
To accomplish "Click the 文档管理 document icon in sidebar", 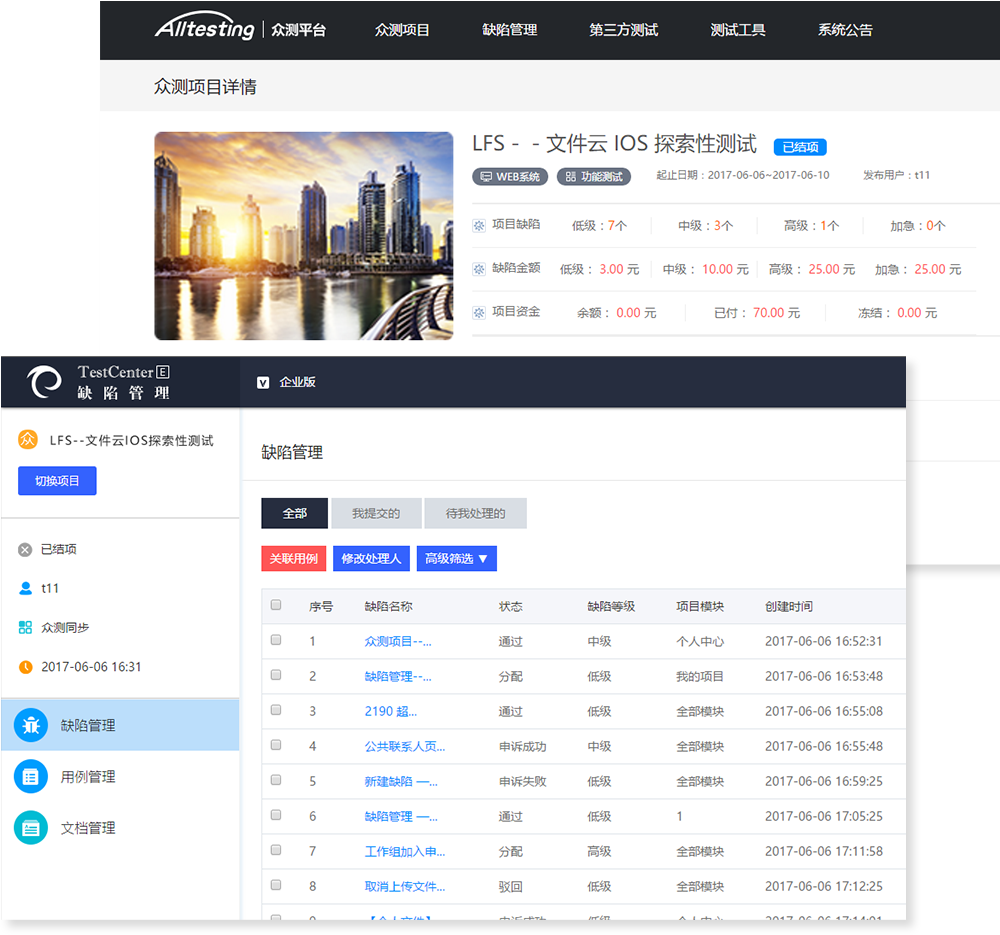I will [31, 828].
